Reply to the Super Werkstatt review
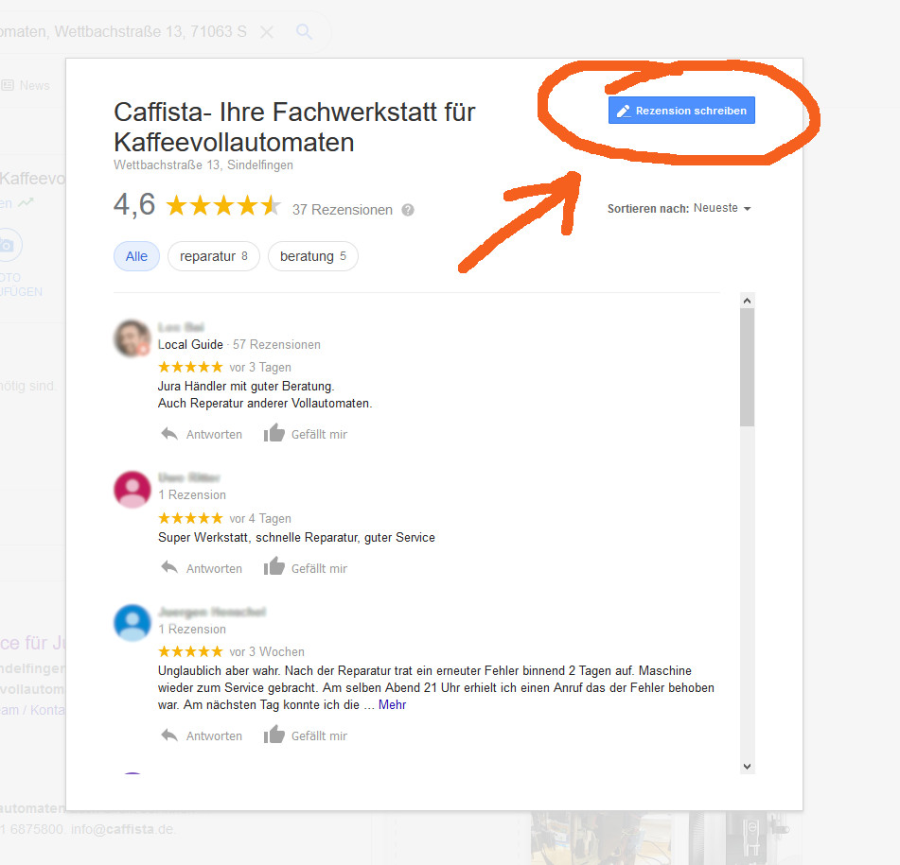Viewport: 900px width, 865px height. [201, 568]
